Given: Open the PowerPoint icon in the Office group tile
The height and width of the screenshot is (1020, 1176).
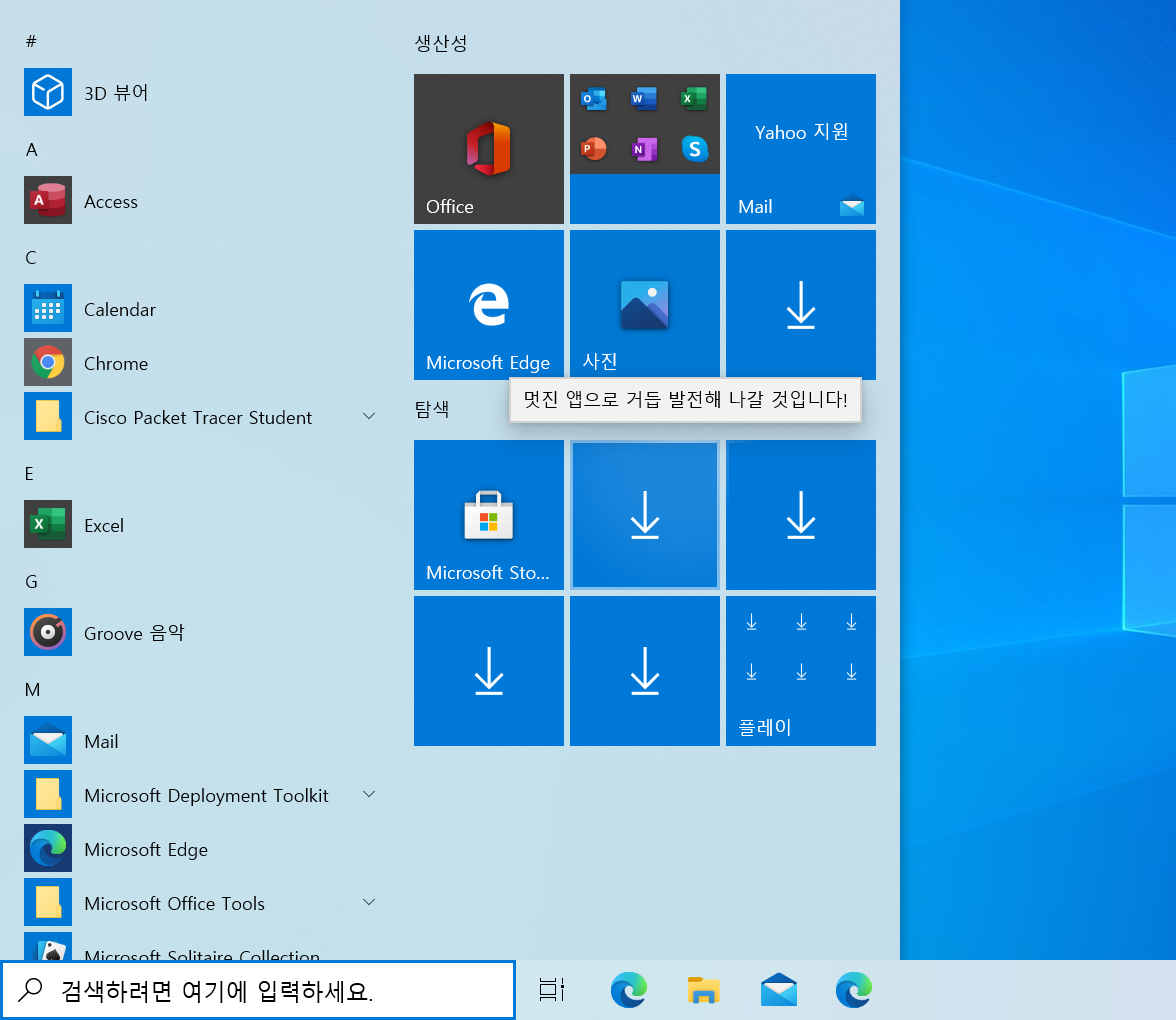Looking at the screenshot, I should click(594, 148).
